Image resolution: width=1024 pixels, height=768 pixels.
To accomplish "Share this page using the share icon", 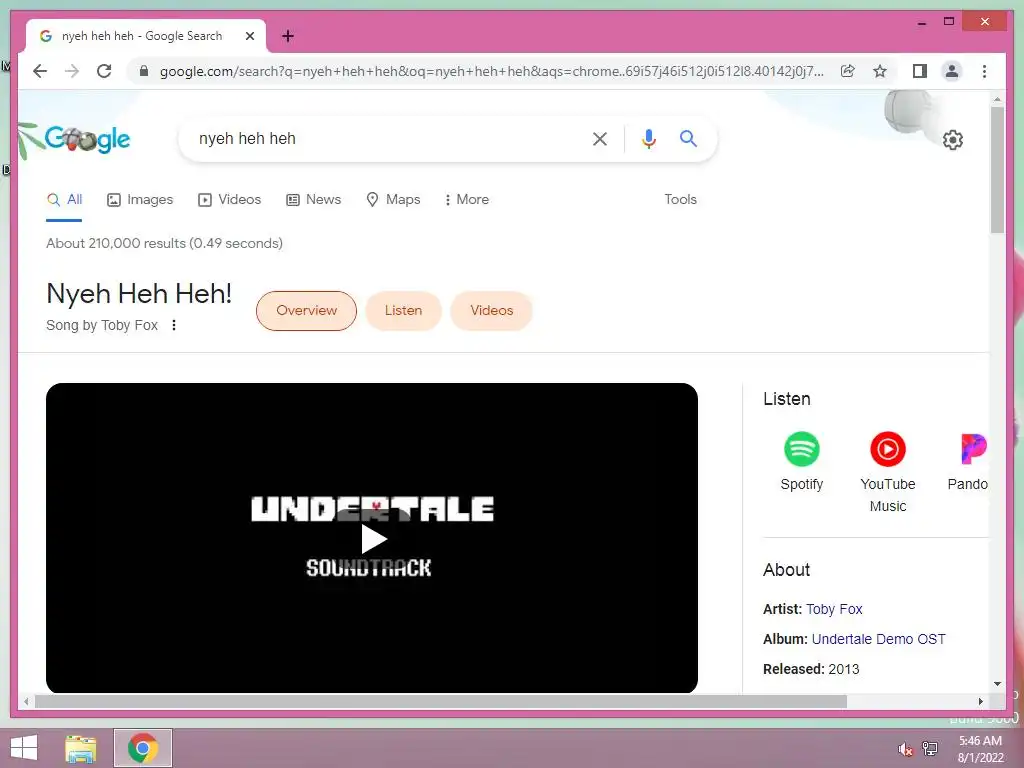I will (x=848, y=71).
